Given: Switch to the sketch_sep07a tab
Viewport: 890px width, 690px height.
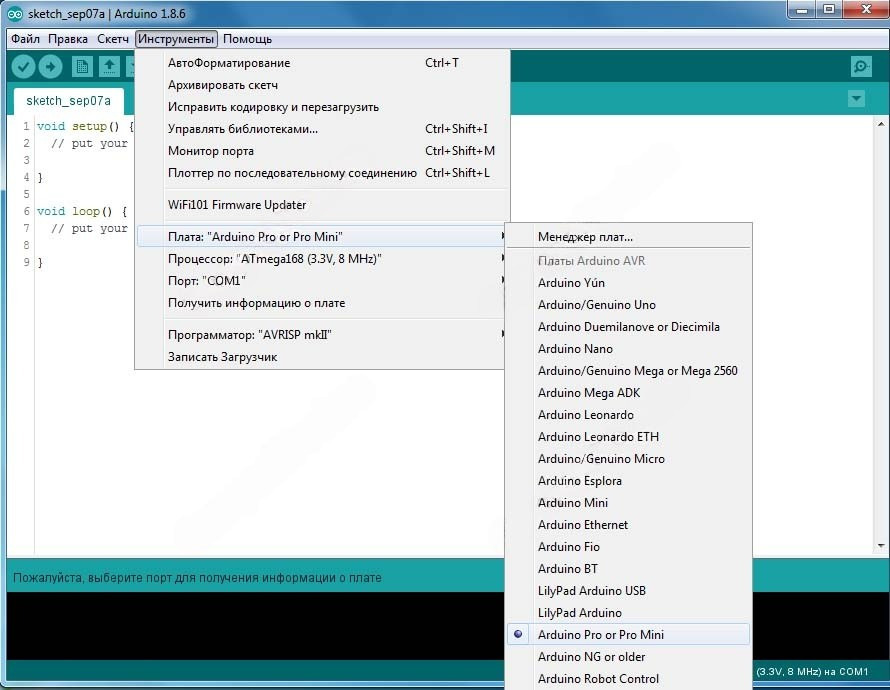Looking at the screenshot, I should pos(68,101).
